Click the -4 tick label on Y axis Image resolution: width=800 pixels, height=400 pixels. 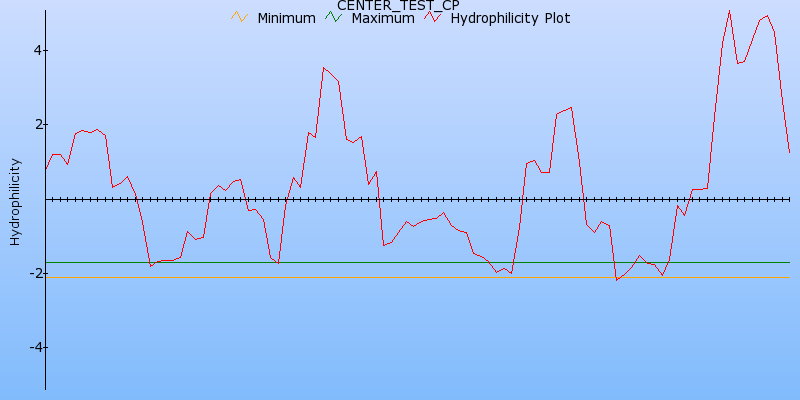[32, 347]
